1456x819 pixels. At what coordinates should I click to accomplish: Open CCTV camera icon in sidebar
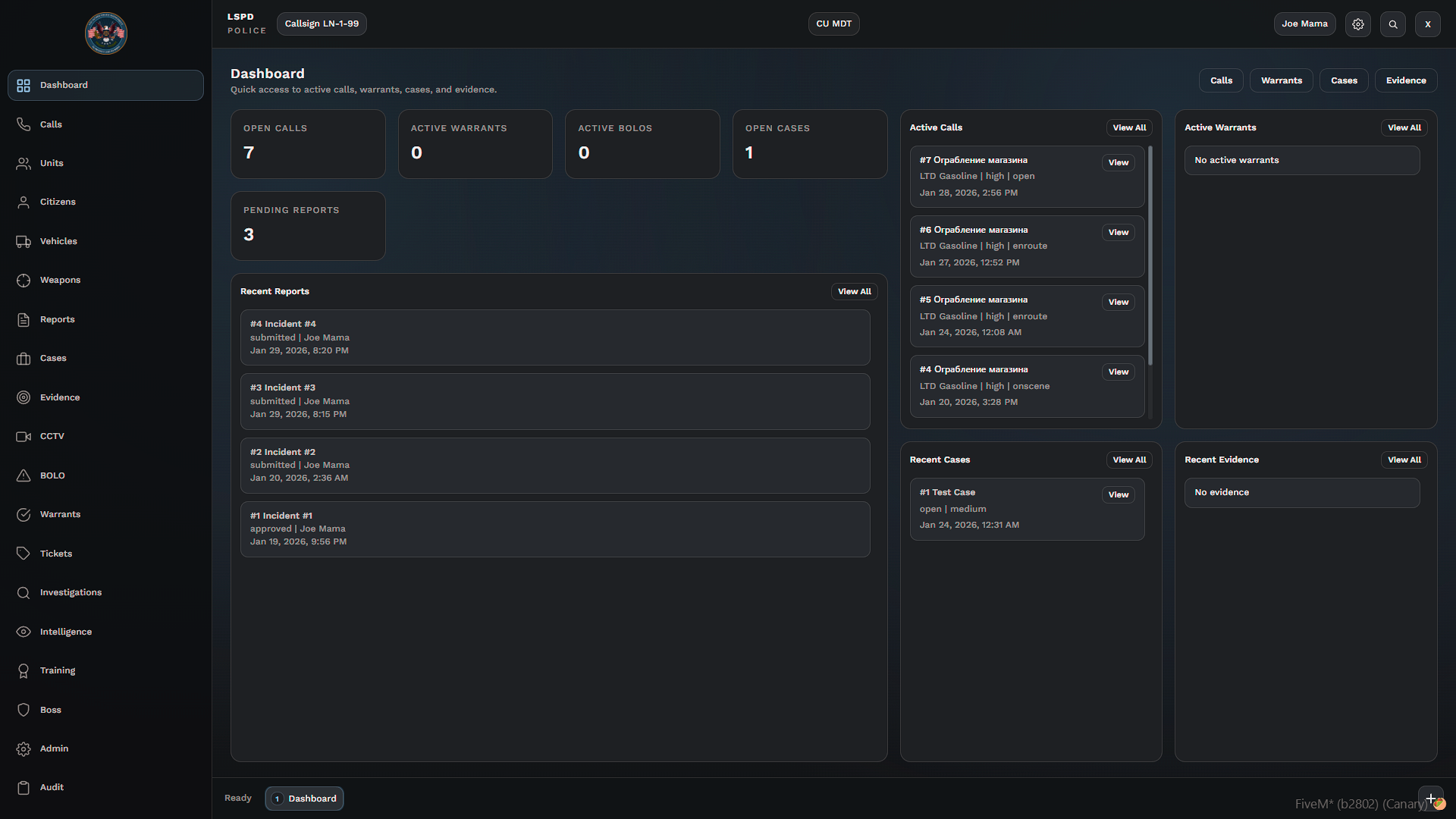pyautogui.click(x=24, y=436)
